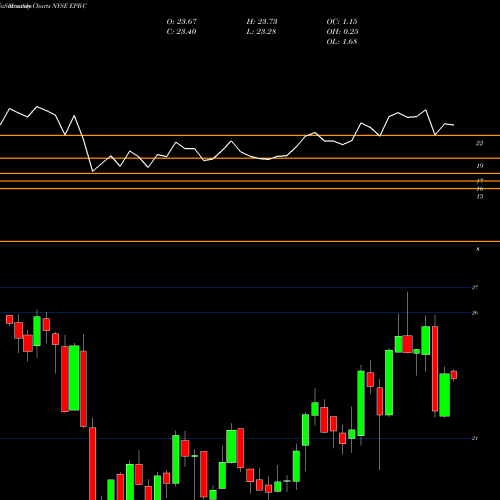Click the '27' price axis label
The image size is (500, 500).
[x=475, y=287]
